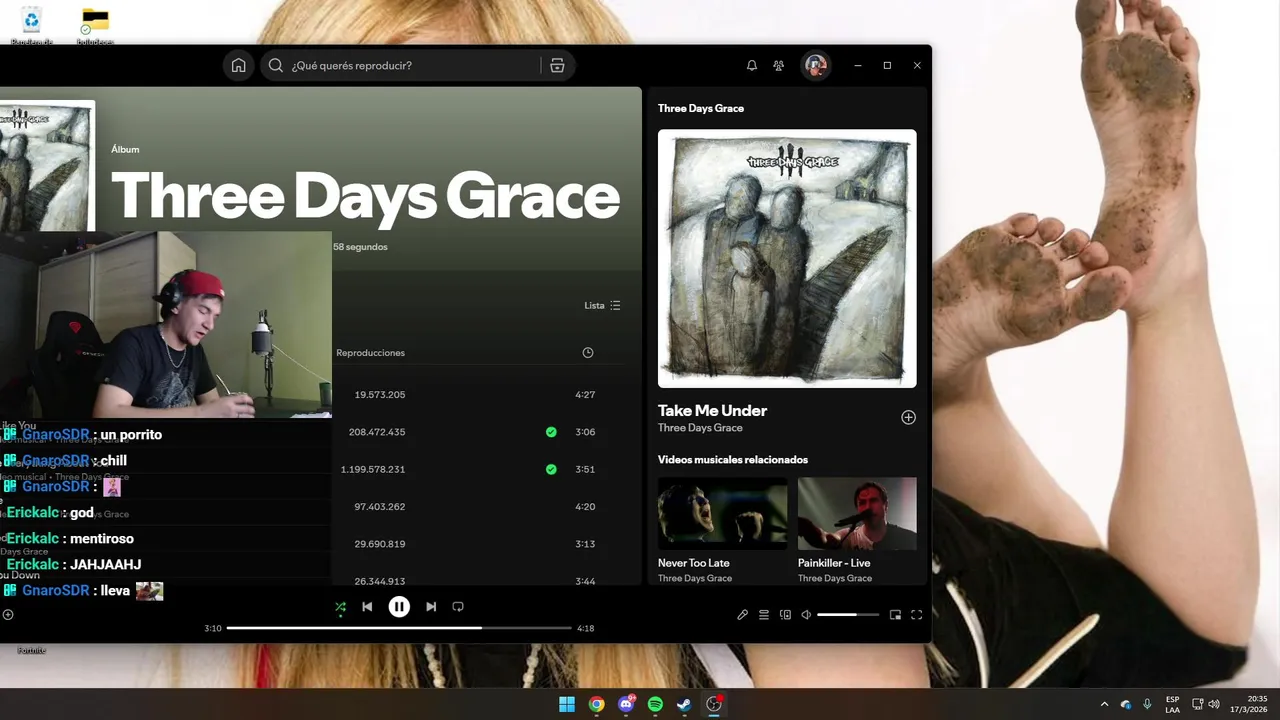The image size is (1280, 720).
Task: Switch the 'Lista' view mode
Action: [603, 305]
